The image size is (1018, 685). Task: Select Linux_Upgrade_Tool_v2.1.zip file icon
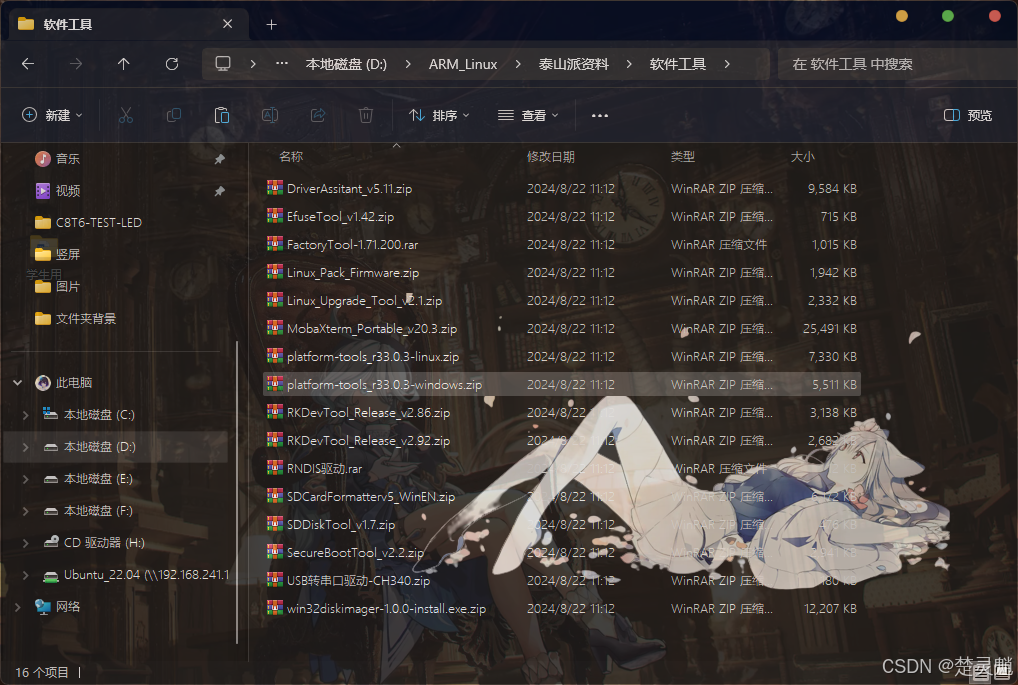pos(275,300)
